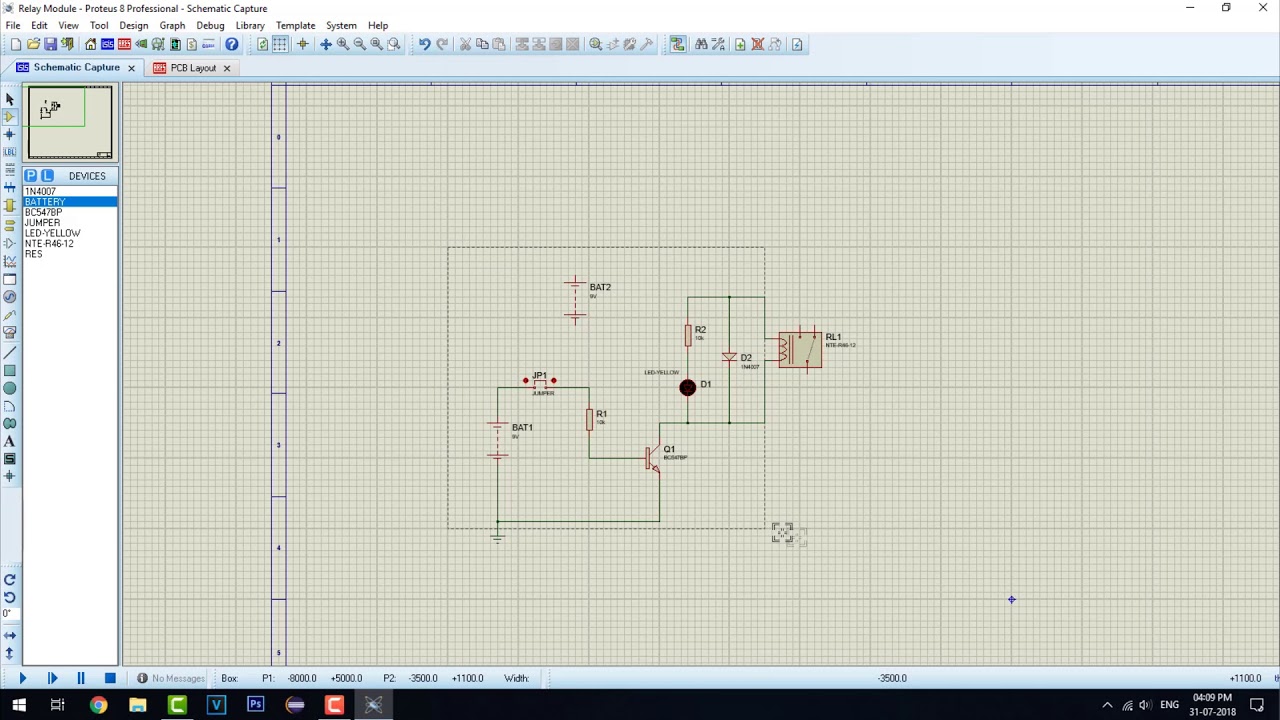Click No Messages status indicator
The height and width of the screenshot is (720, 1280).
point(170,678)
